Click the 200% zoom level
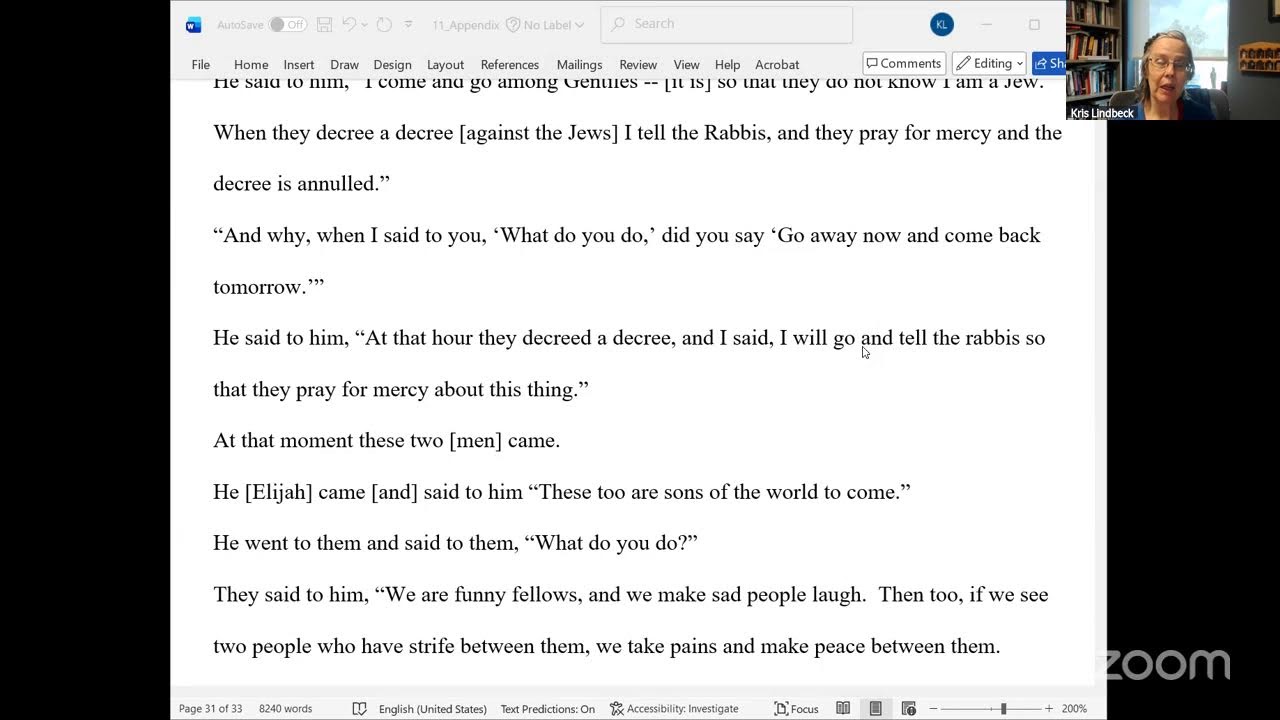The image size is (1280, 720). [x=1074, y=708]
